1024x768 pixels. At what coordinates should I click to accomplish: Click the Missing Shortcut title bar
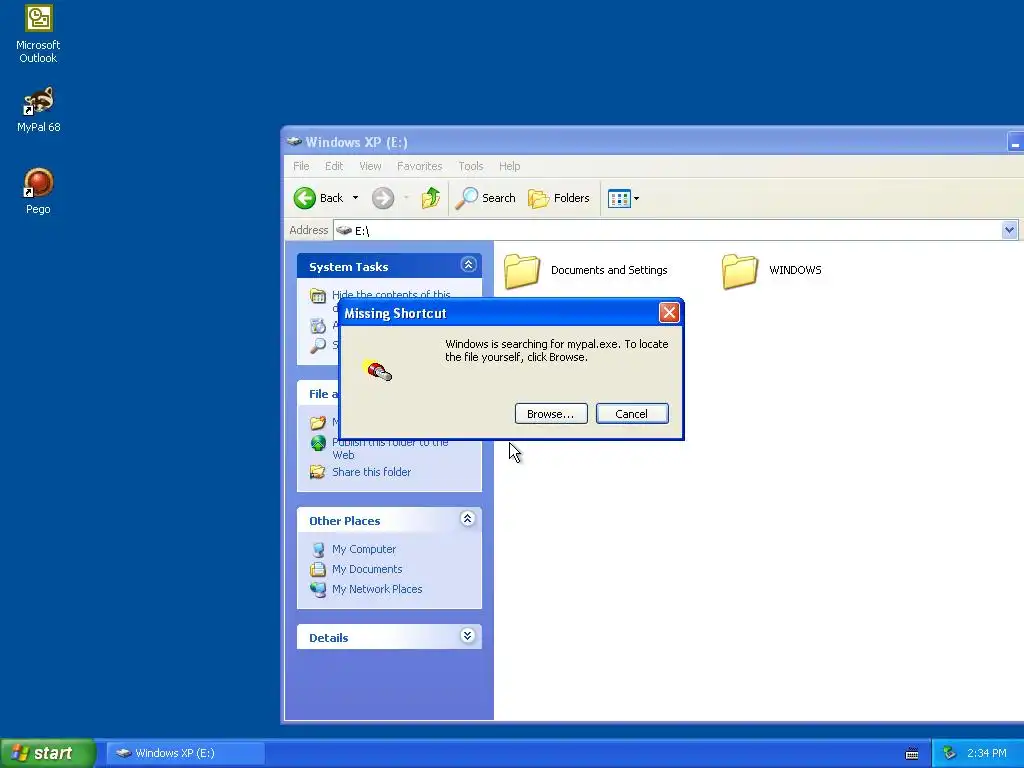coord(511,313)
